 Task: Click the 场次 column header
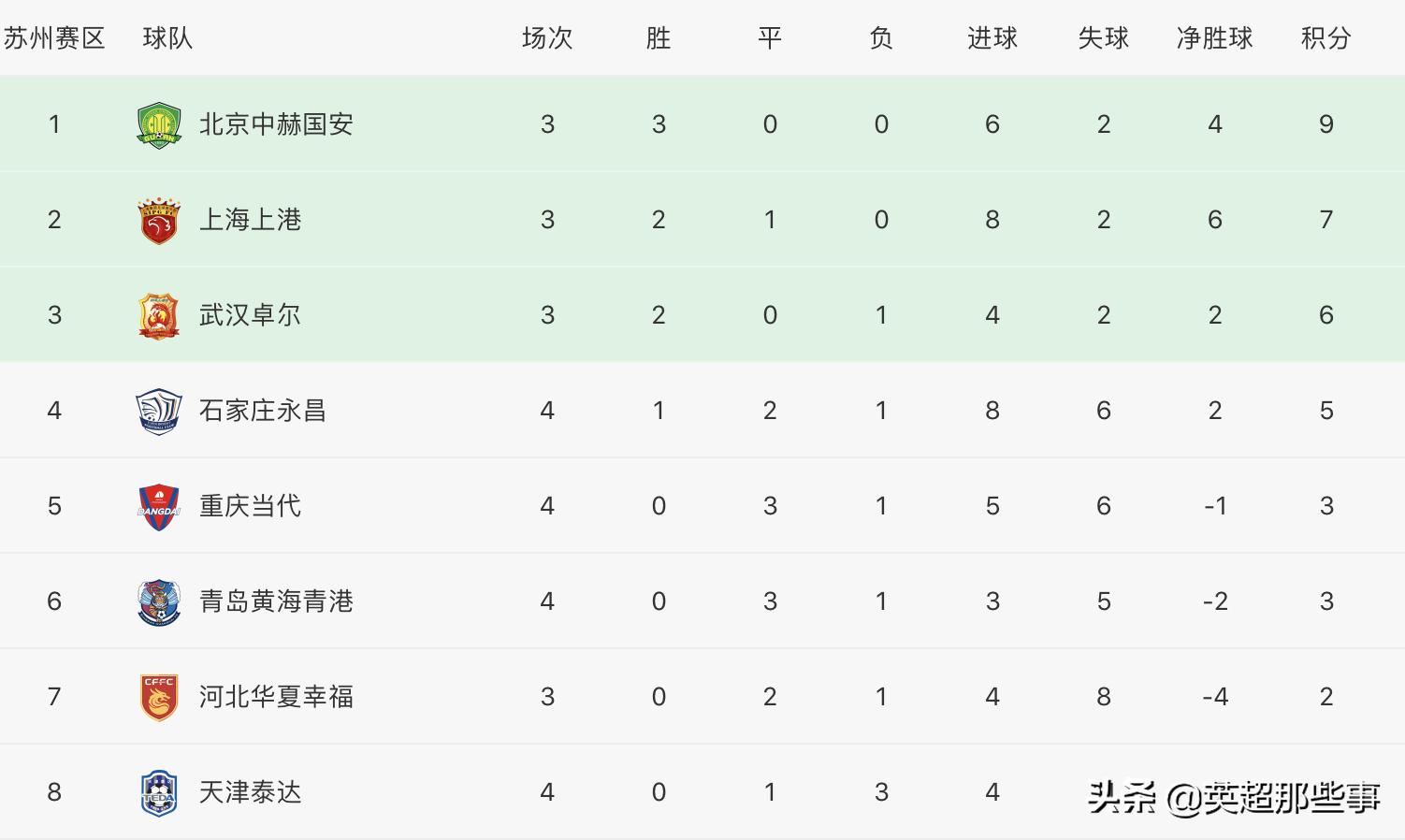click(547, 38)
